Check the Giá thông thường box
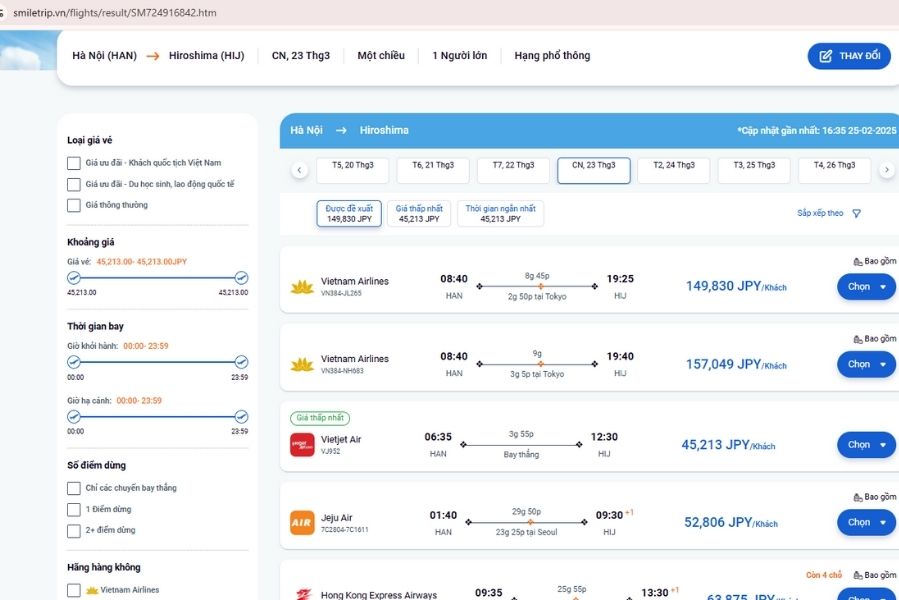 coord(73,205)
